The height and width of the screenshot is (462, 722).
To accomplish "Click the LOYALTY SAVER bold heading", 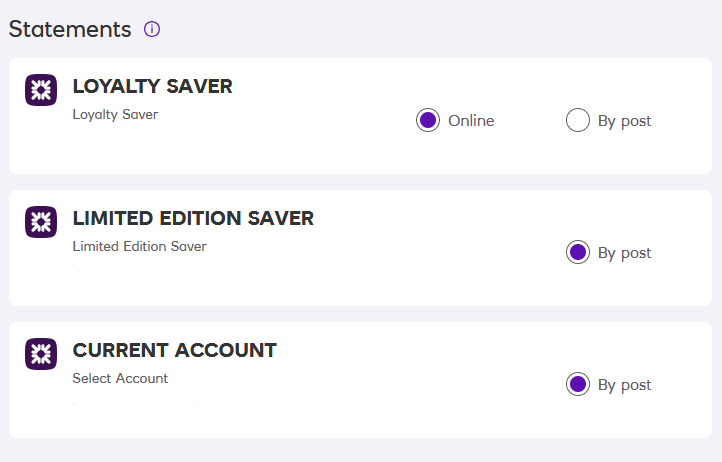I will coord(152,87).
